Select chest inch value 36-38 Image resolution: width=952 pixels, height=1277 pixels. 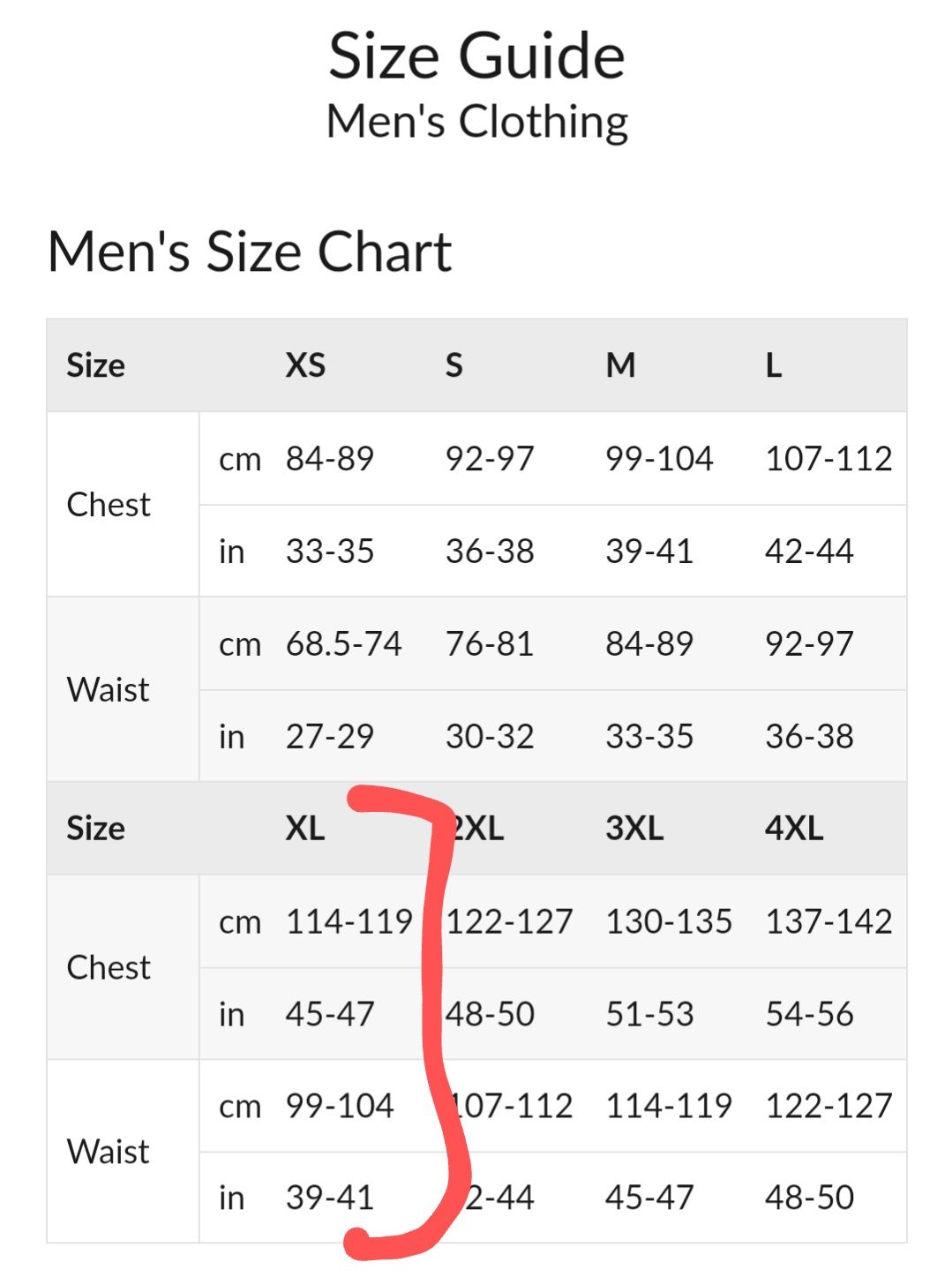point(490,551)
